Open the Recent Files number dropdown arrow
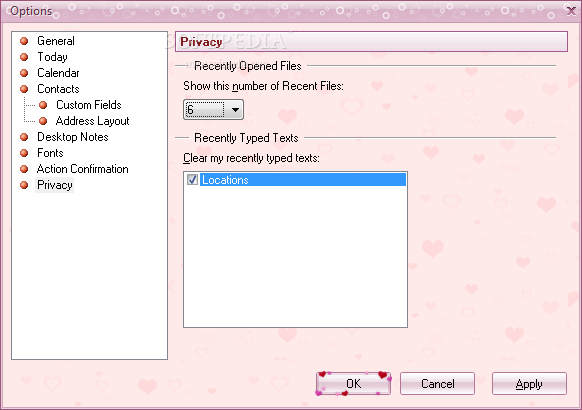Viewport: 582px width, 410px height. [235, 109]
